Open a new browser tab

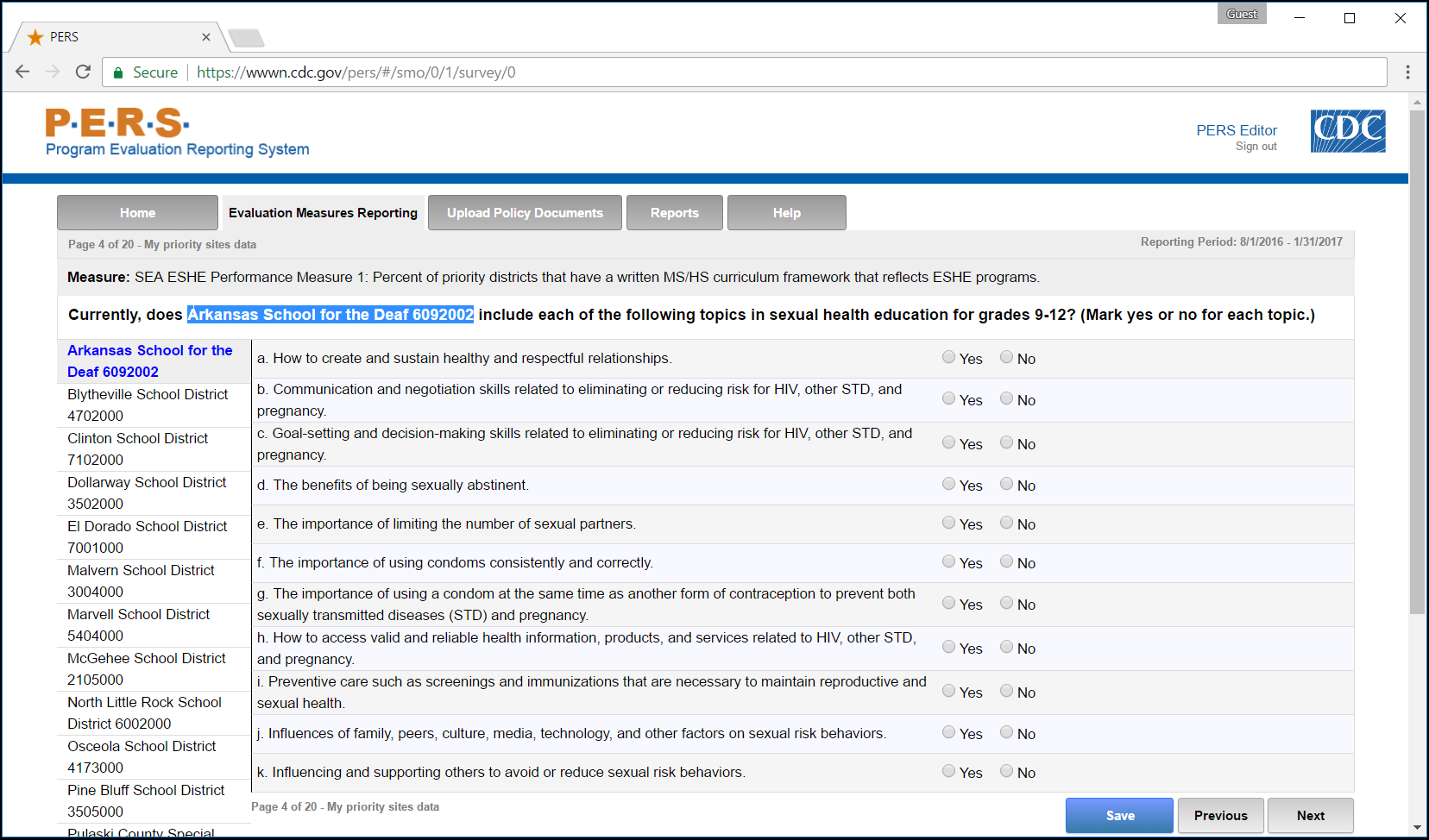coord(247,38)
